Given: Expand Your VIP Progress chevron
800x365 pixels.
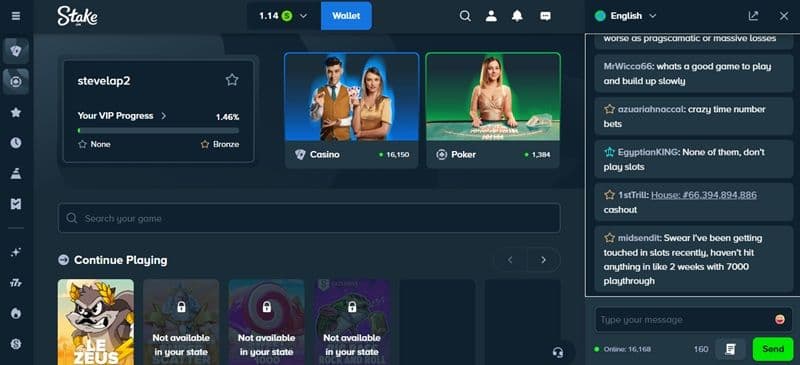Looking at the screenshot, I should click(163, 116).
